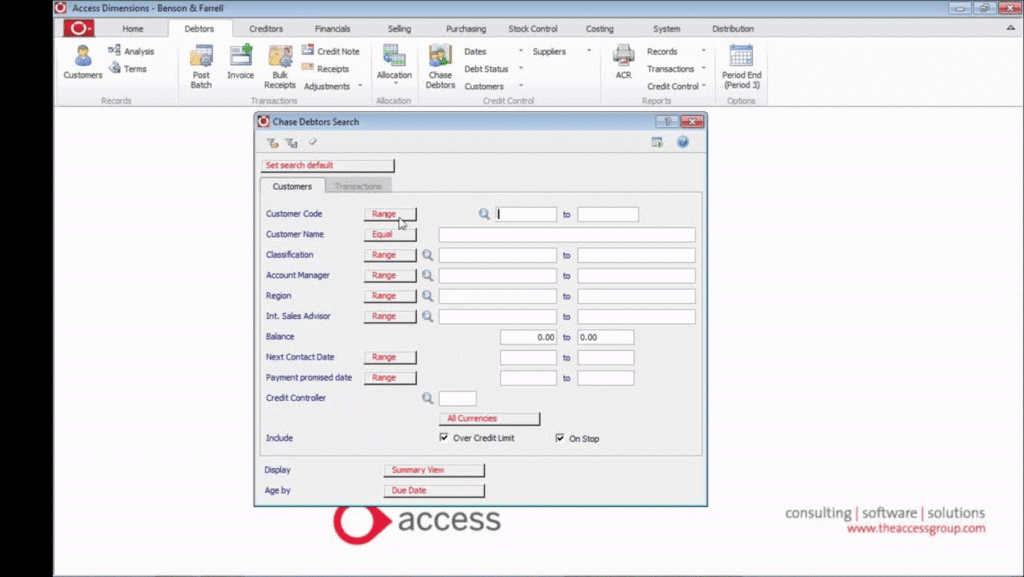Click the Customer Name input field
Screen dimensions: 1024x577
(567, 234)
